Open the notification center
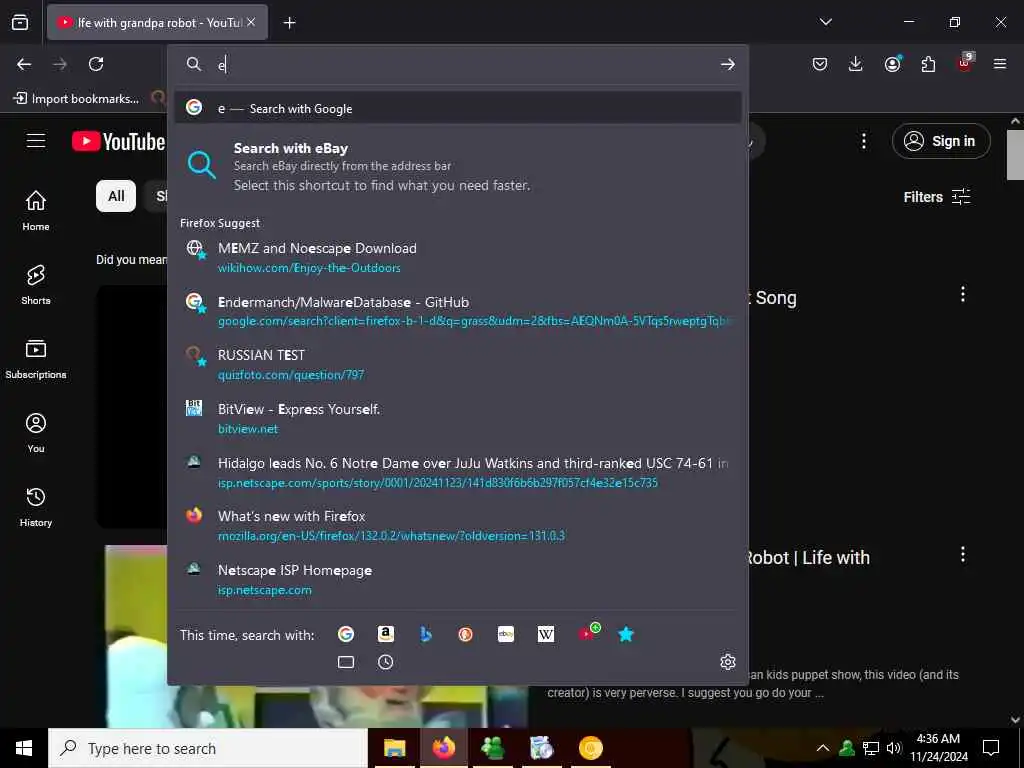 pos(991,748)
